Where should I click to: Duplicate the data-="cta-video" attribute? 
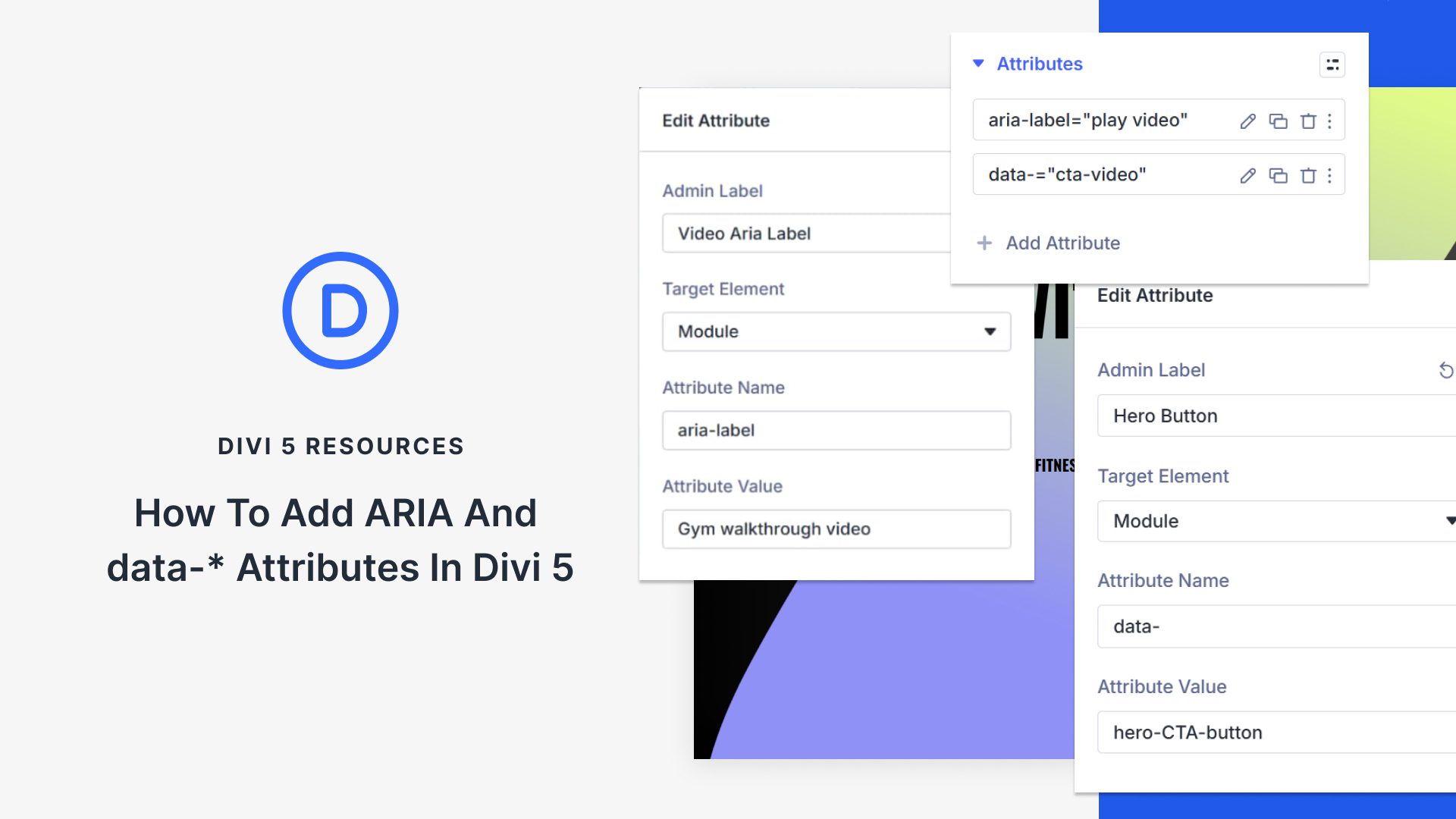point(1279,174)
